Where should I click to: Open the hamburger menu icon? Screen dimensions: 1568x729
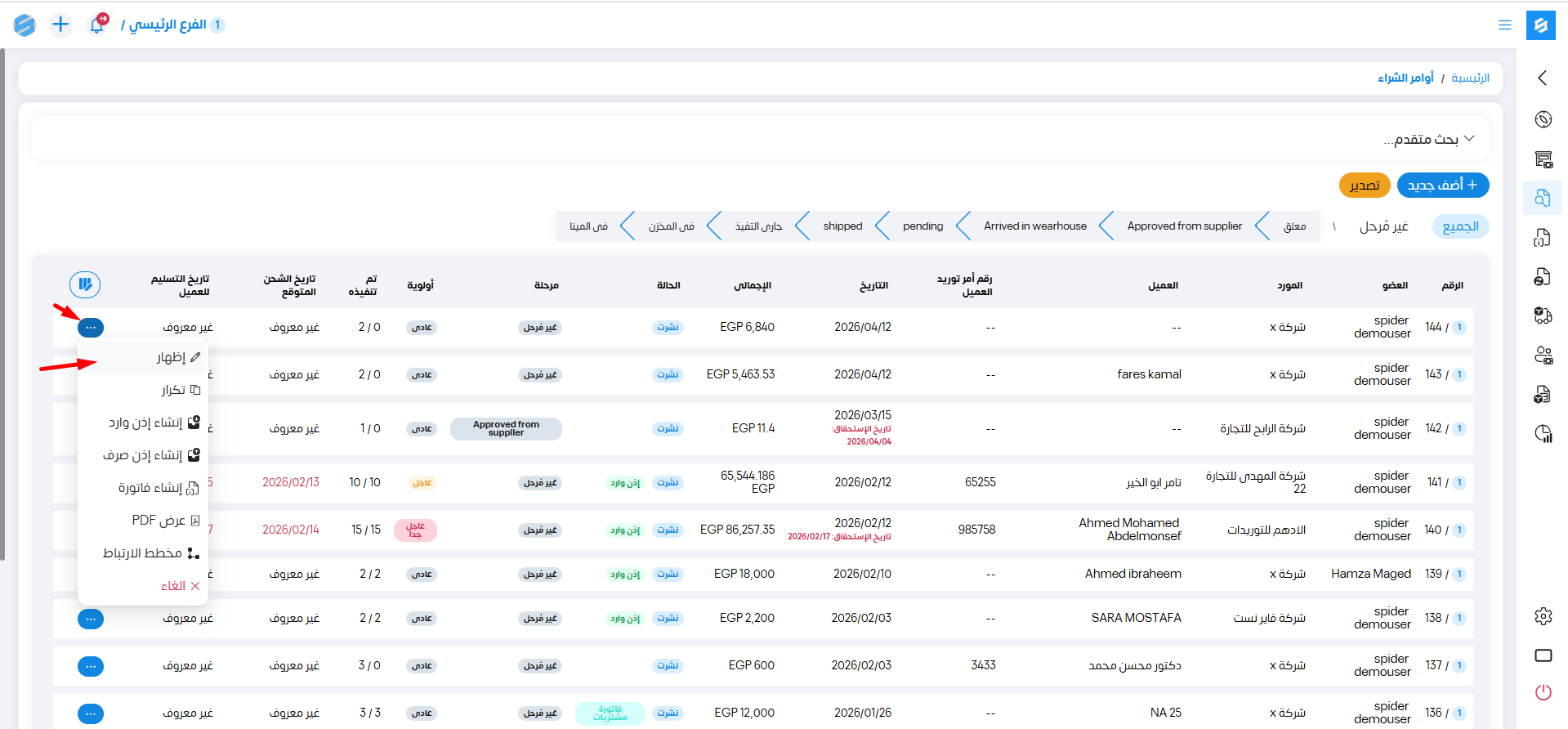point(1504,25)
